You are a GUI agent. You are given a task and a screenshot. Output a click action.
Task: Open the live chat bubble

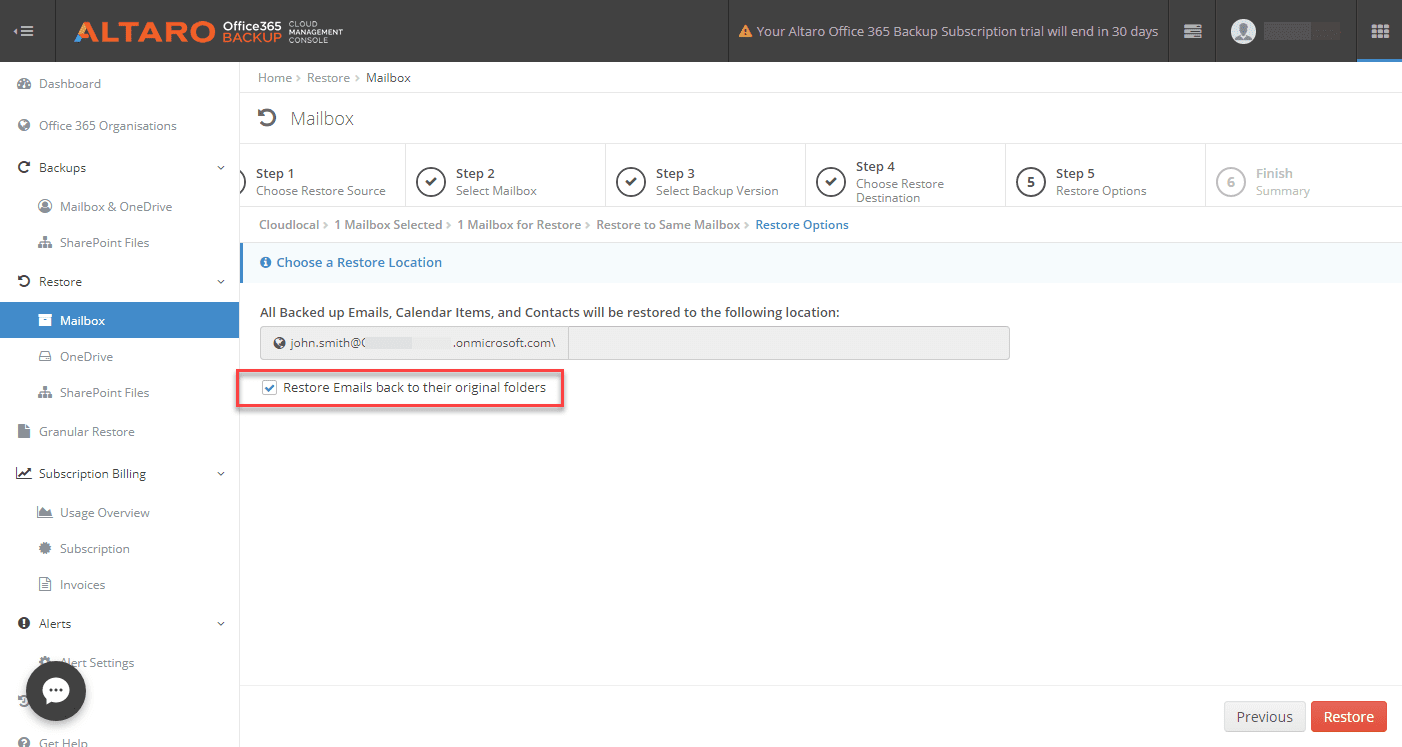coord(56,691)
